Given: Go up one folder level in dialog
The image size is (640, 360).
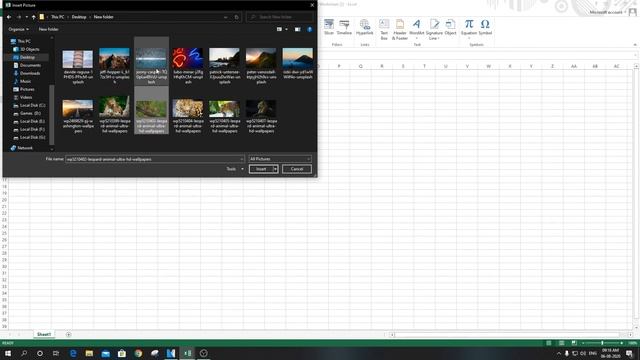Looking at the screenshot, I should click(33, 17).
